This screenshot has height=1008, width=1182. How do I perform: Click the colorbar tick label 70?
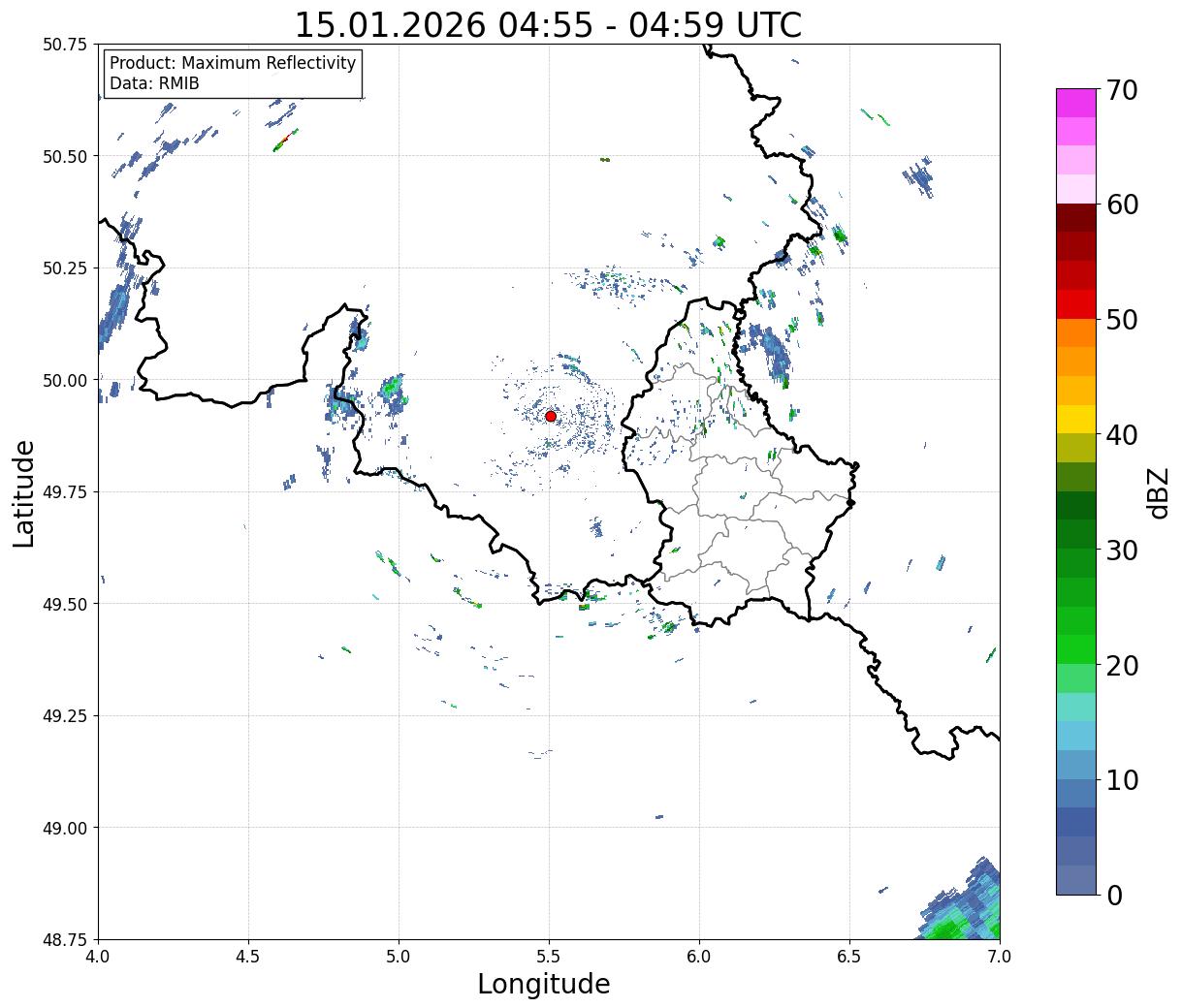pyautogui.click(x=1122, y=90)
